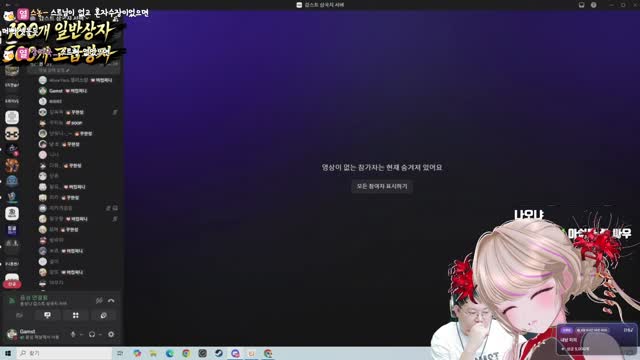Image resolution: width=640 pixels, height=360 pixels.
Task: Expand headphone output options arrow
Action: [x=100, y=335]
